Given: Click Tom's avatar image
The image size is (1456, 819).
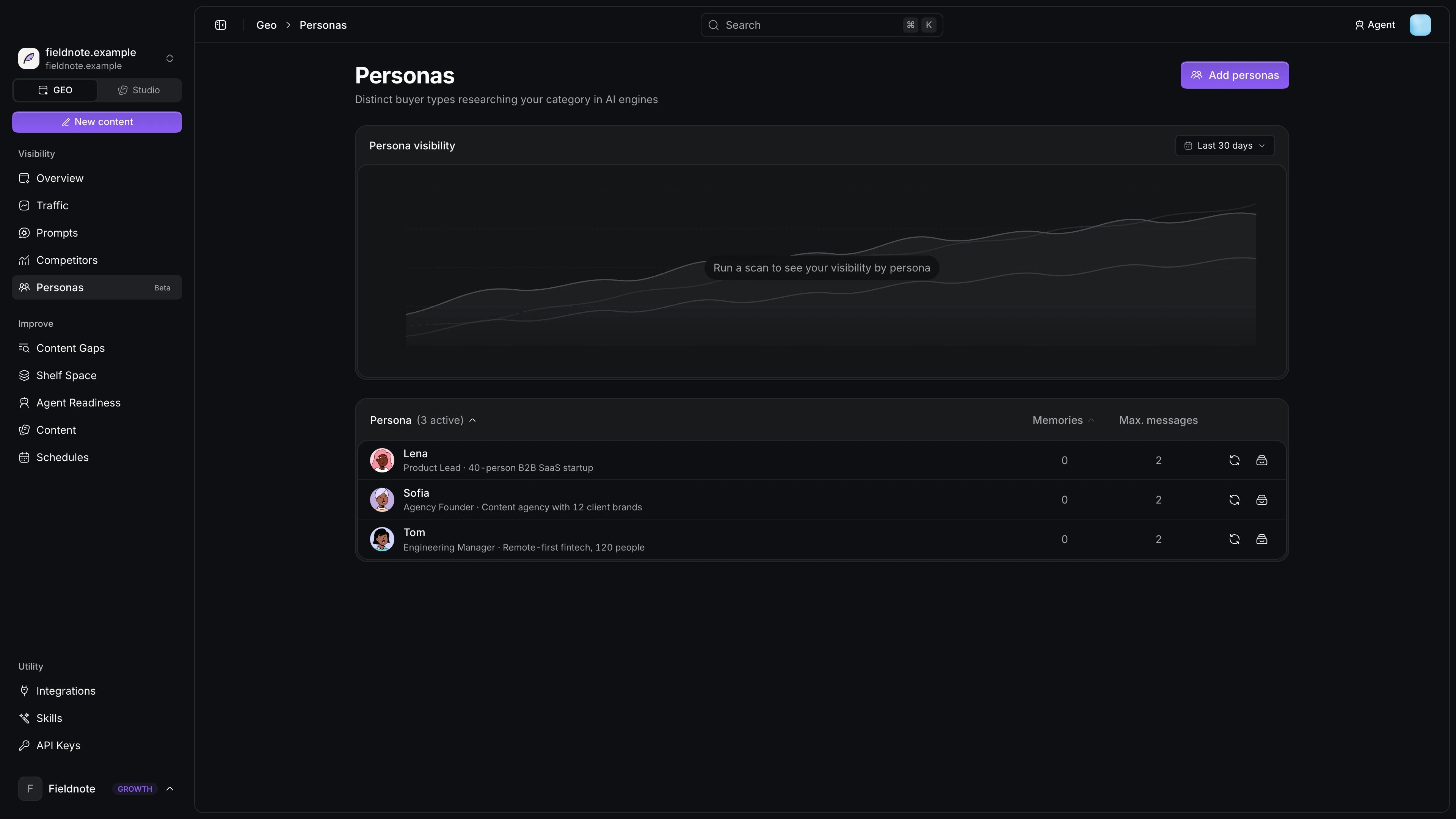Looking at the screenshot, I should (x=382, y=539).
